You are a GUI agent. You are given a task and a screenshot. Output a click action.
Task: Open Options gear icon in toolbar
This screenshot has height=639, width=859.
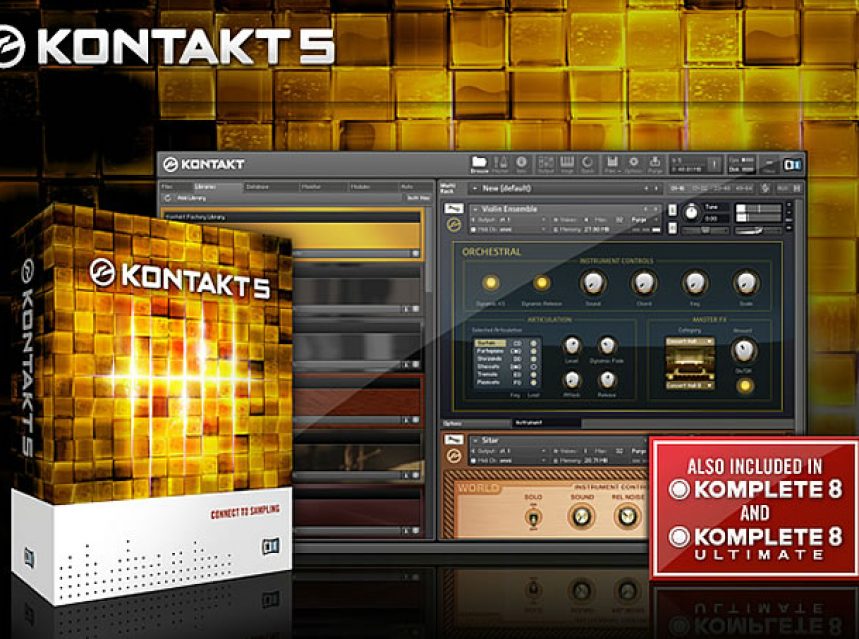click(633, 164)
